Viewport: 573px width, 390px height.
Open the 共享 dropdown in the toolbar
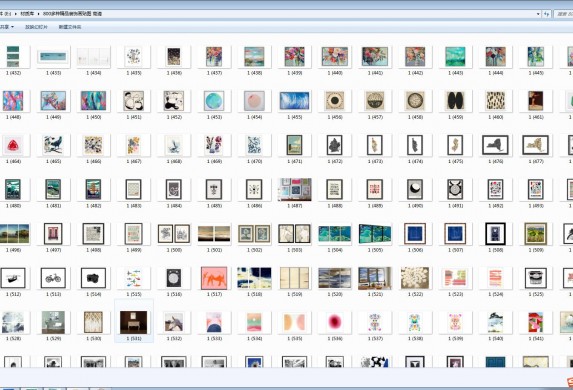click(x=7, y=27)
